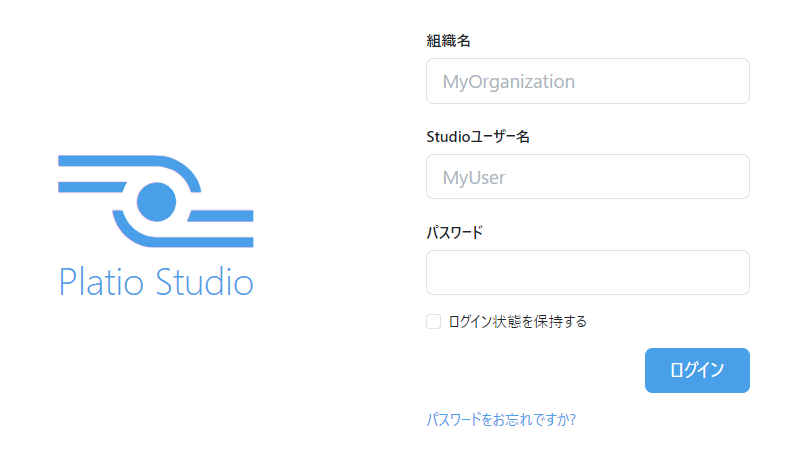This screenshot has width=806, height=455.
Task: Enable the ログイン状態を保持する checkbox
Action: point(433,321)
